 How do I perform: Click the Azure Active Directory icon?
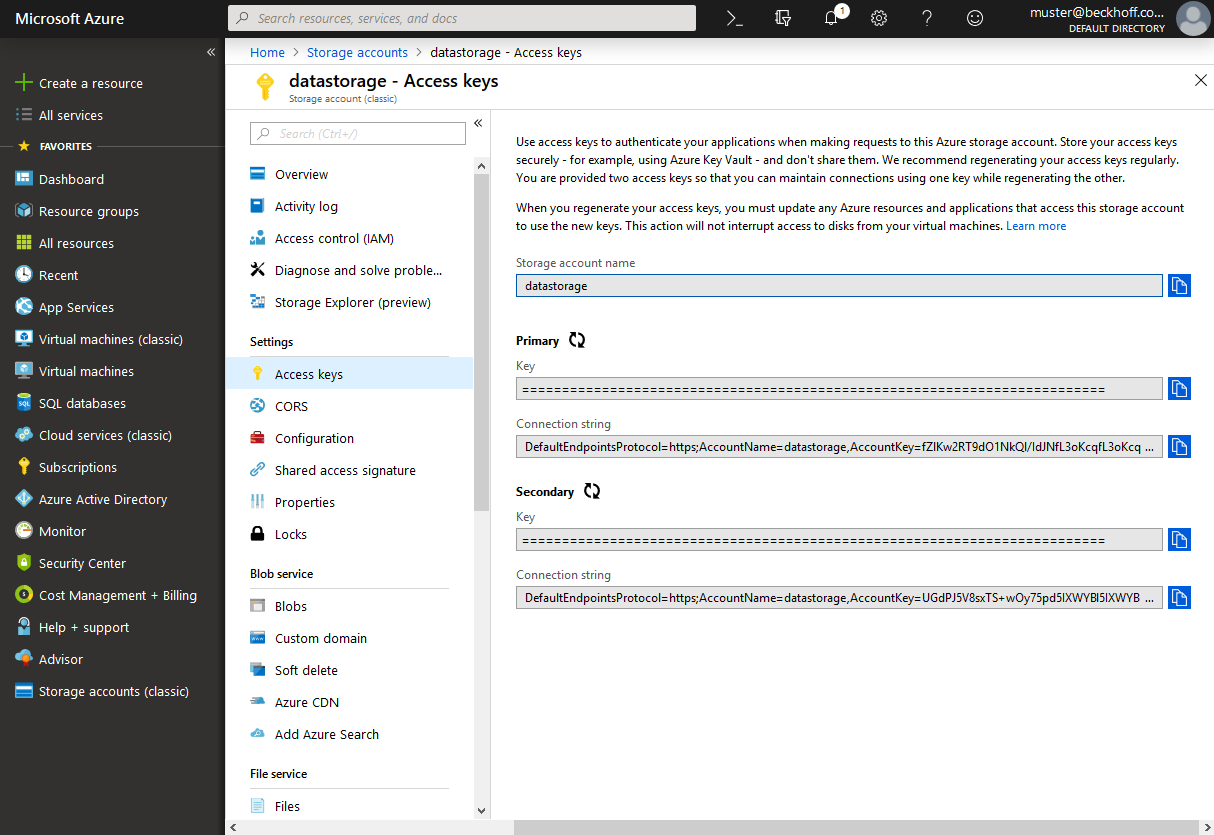click(x=24, y=499)
